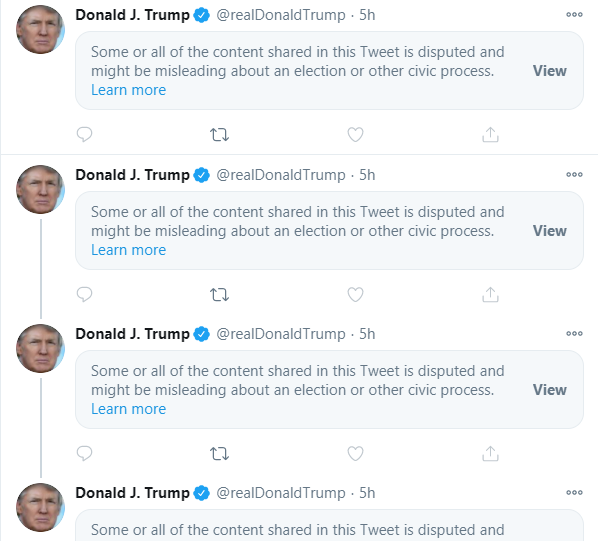Retweet the second tweet

coord(219,295)
